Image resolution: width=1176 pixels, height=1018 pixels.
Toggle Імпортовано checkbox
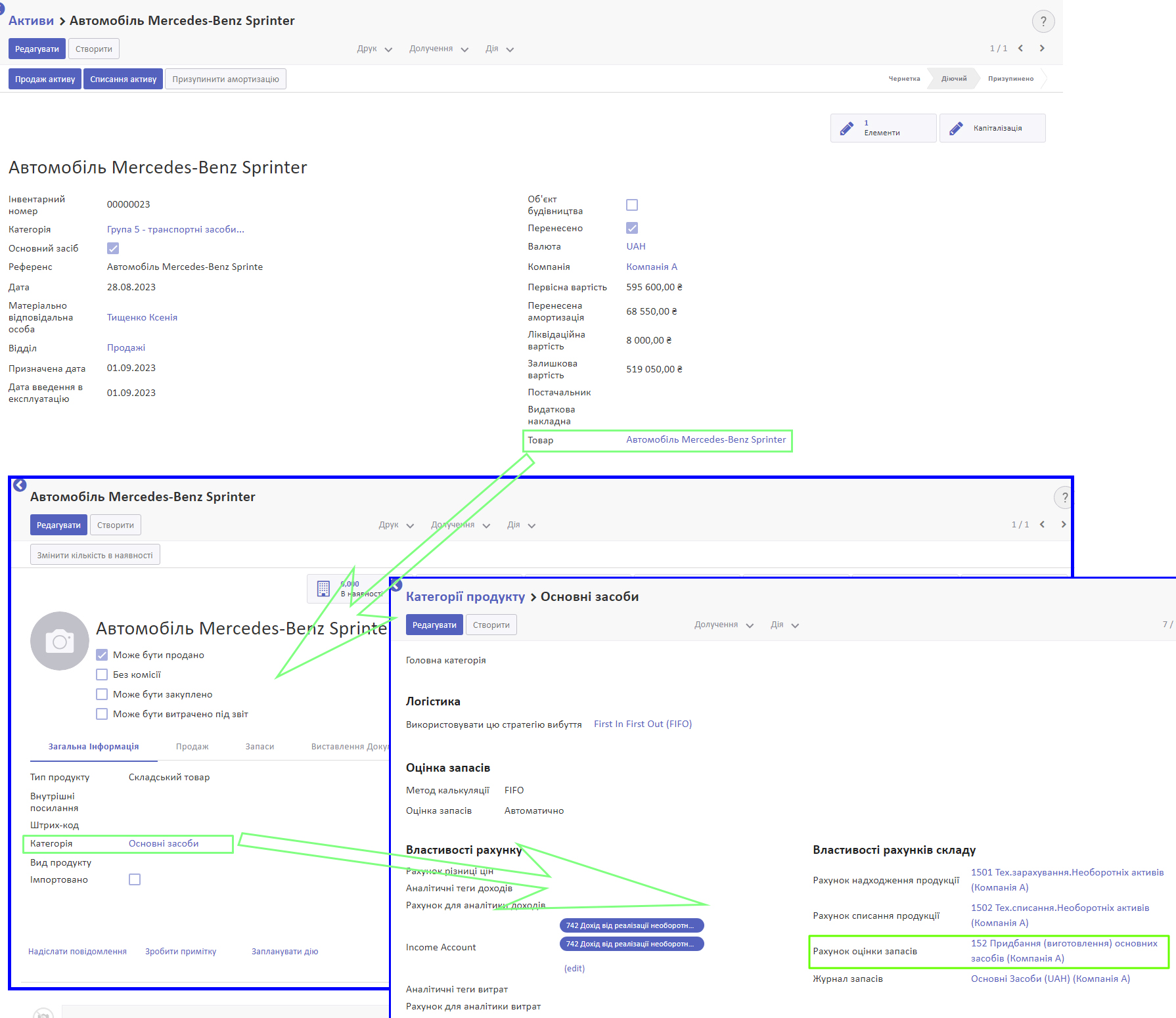pyautogui.click(x=135, y=879)
